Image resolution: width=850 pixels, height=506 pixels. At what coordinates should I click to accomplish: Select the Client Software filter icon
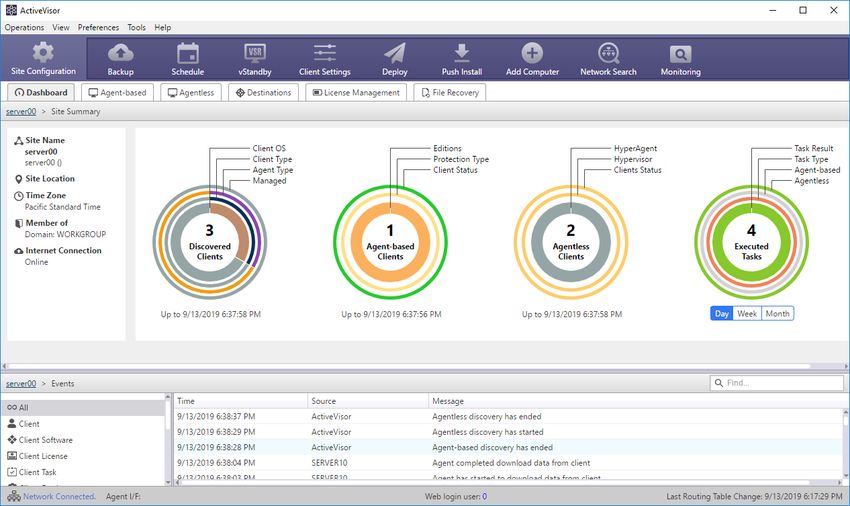point(12,440)
